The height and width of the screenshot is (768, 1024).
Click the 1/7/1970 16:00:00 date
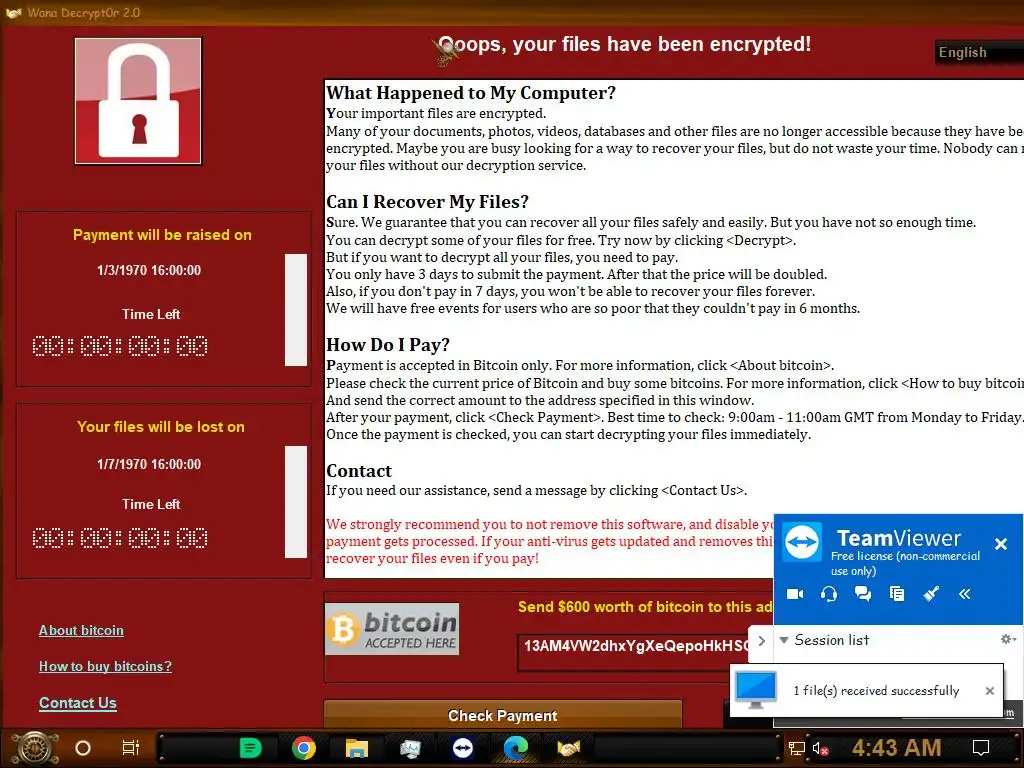149,464
